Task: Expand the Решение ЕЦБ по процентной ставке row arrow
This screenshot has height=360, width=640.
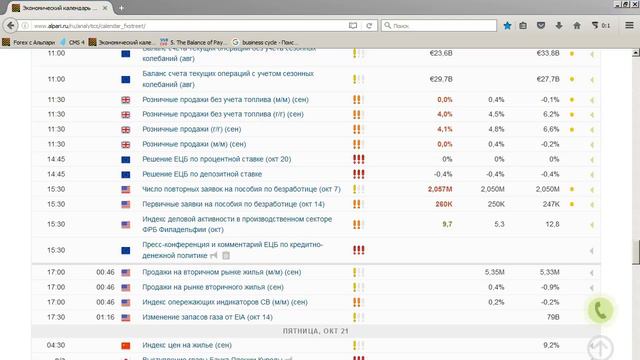Action: [x=591, y=160]
